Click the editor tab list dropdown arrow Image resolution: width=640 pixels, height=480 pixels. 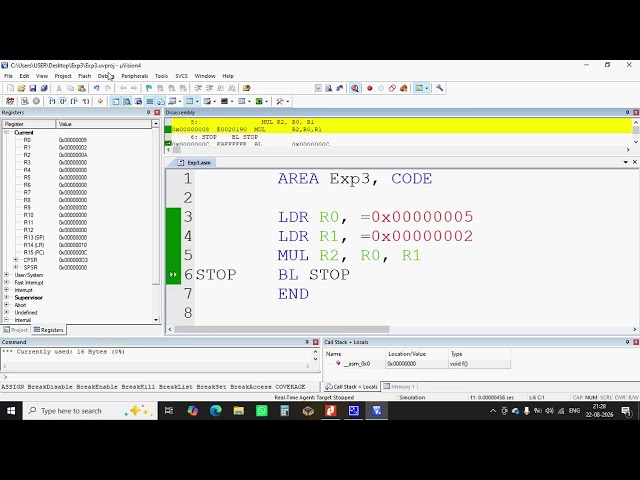pos(626,162)
